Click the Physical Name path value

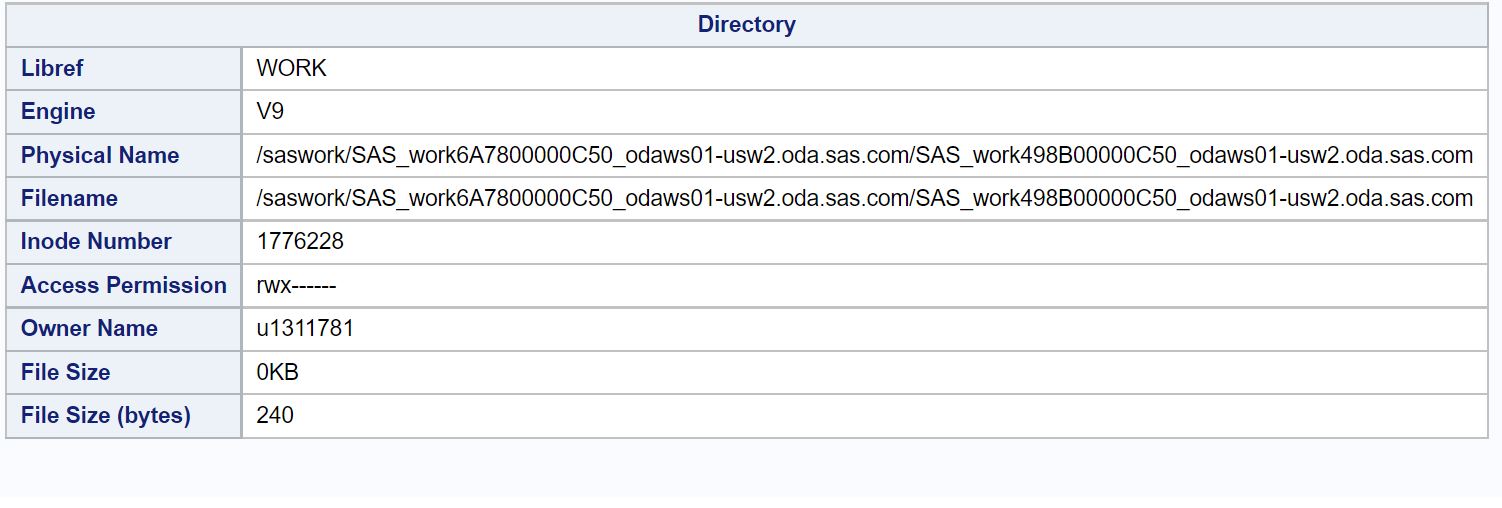[864, 155]
